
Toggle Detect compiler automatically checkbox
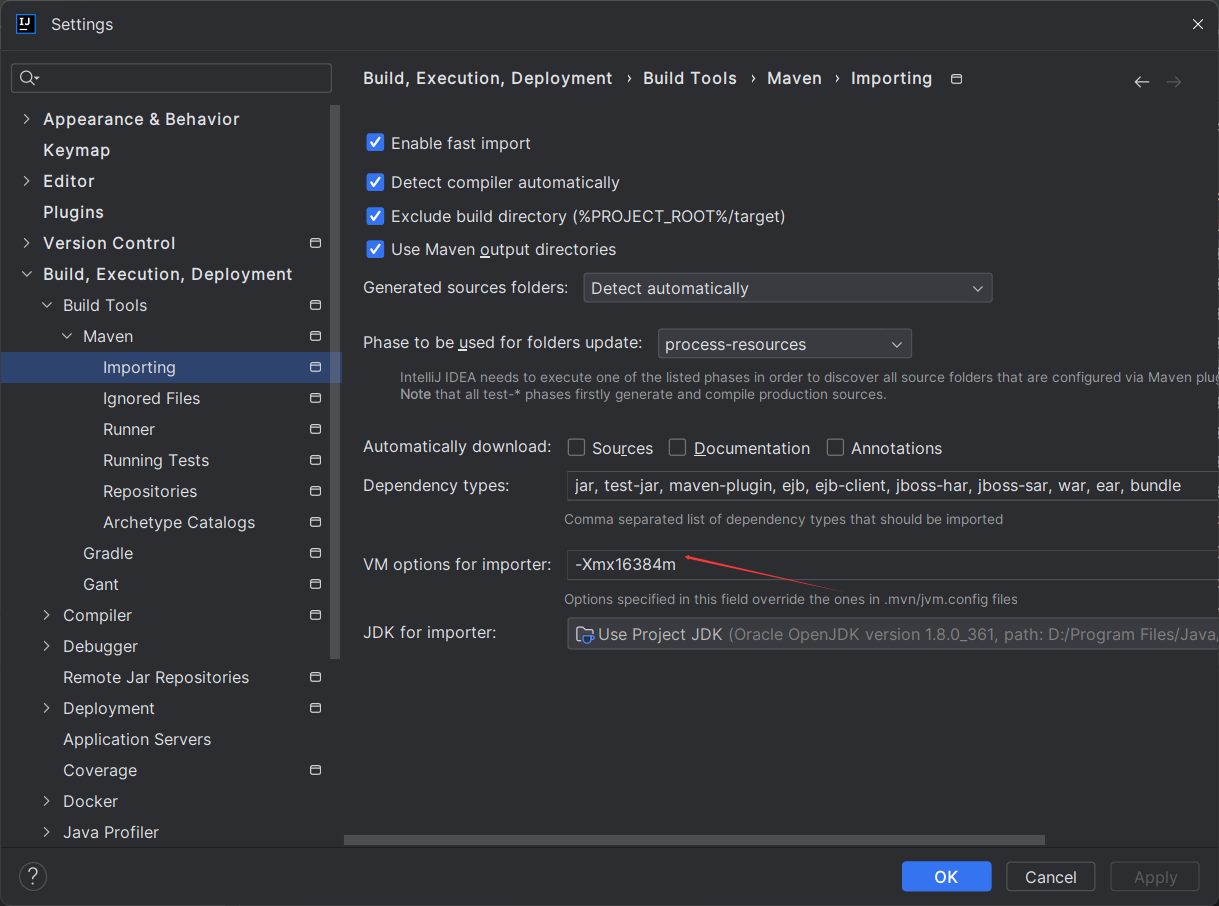(x=375, y=182)
